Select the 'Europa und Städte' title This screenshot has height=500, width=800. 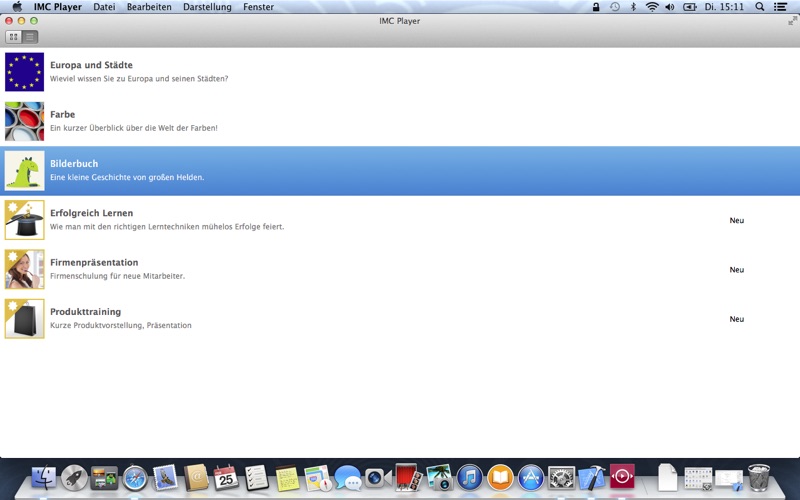coord(91,65)
